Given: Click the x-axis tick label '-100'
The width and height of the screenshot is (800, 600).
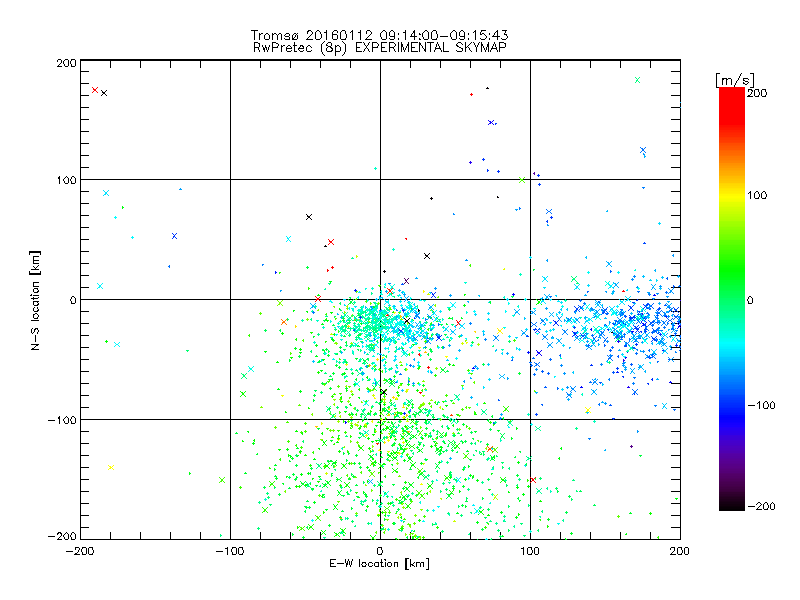Looking at the screenshot, I should coord(230,551).
